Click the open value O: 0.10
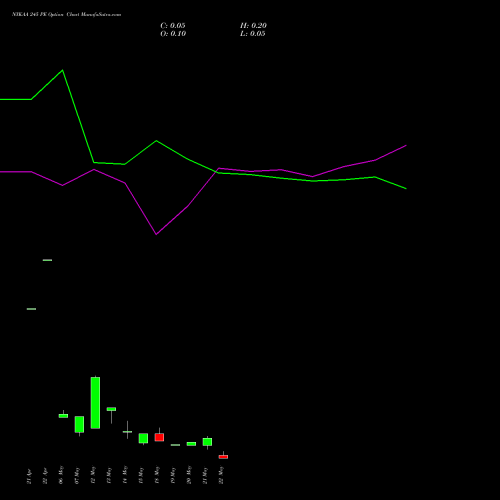Image resolution: width=500 pixels, height=500 pixels. click(x=173, y=34)
